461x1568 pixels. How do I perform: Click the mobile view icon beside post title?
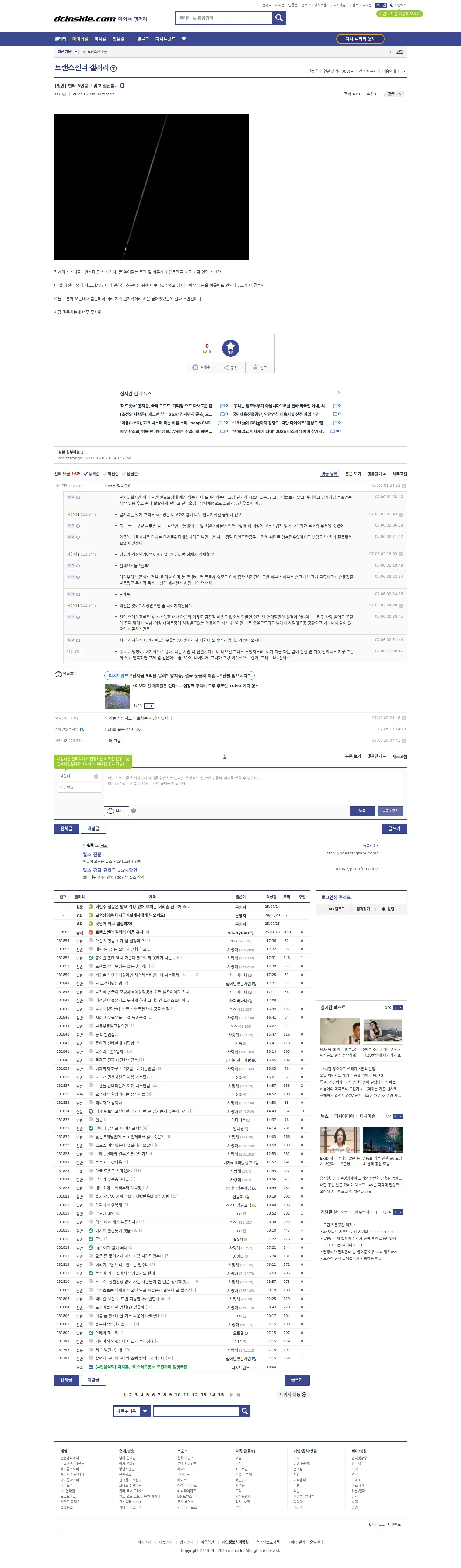click(x=122, y=86)
